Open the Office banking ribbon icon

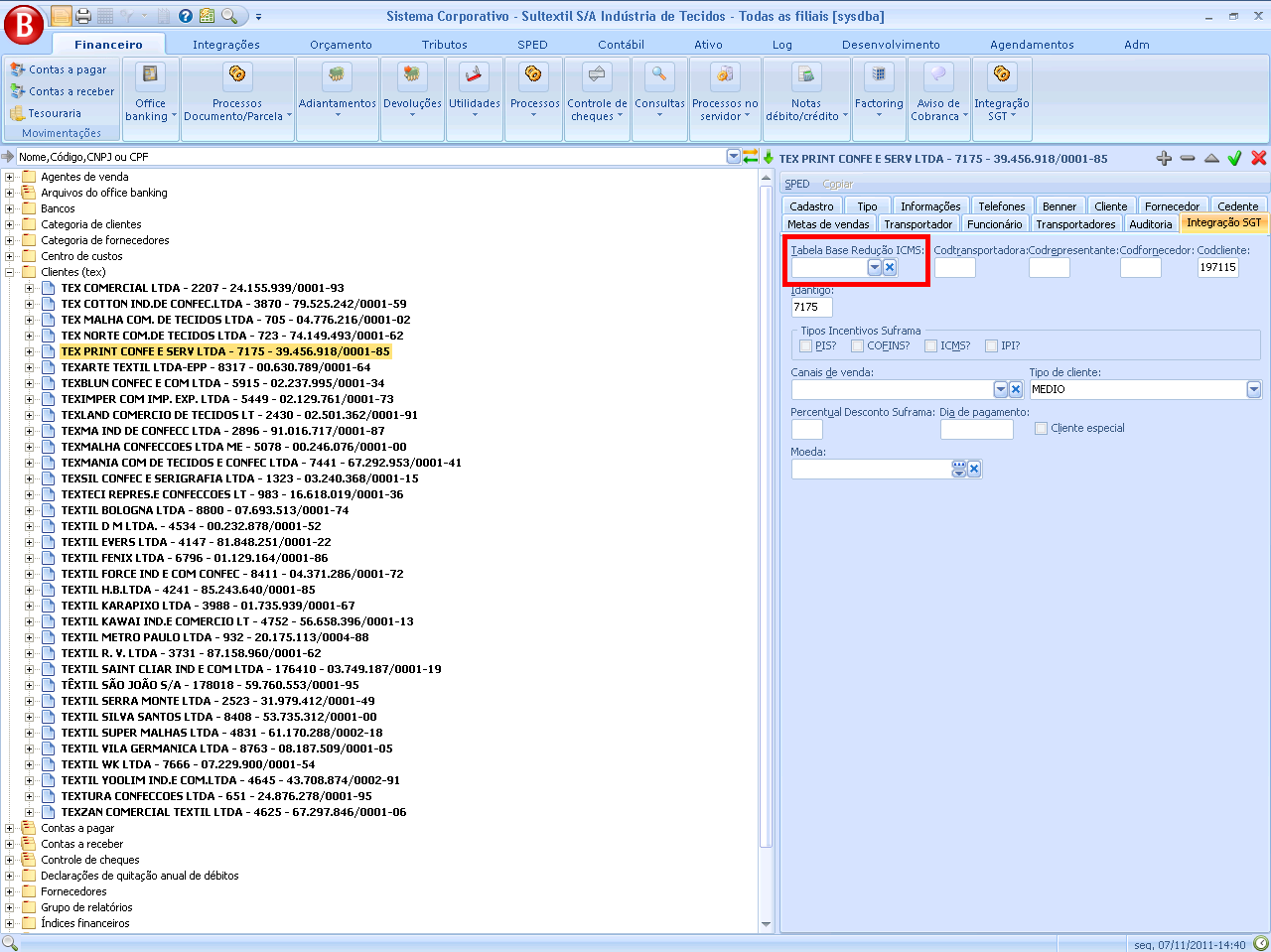[150, 75]
